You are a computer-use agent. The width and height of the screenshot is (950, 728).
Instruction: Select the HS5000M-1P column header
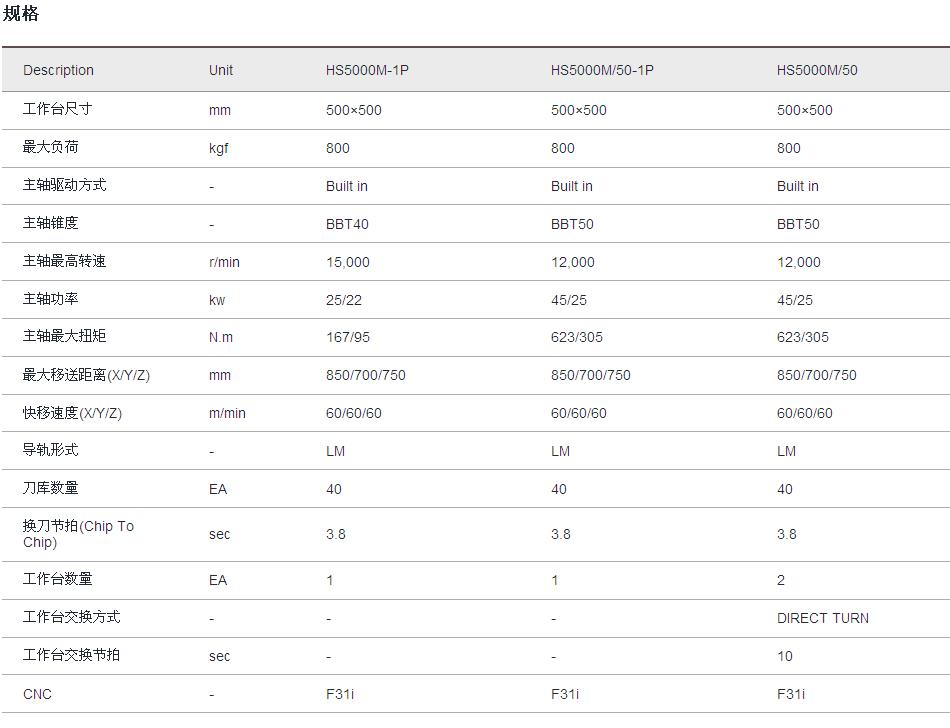367,70
